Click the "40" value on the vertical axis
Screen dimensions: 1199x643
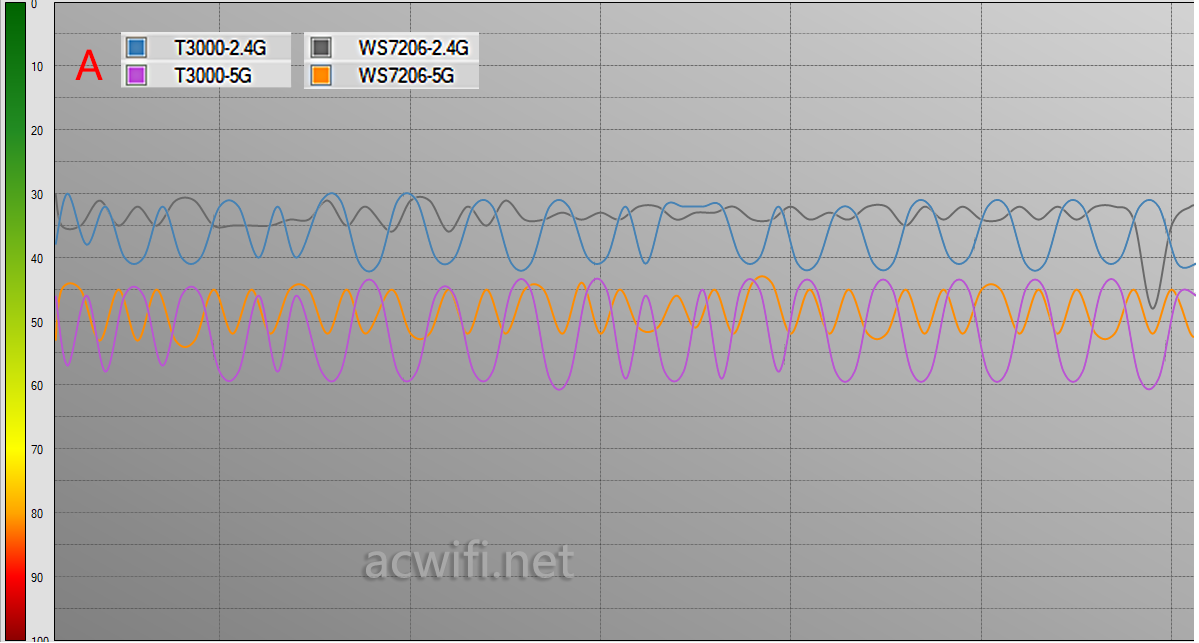(x=37, y=259)
